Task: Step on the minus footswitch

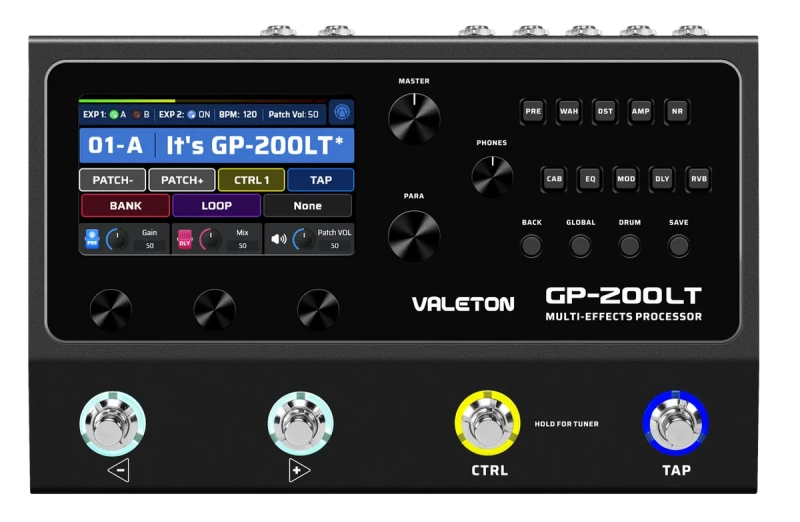Action: [113, 424]
